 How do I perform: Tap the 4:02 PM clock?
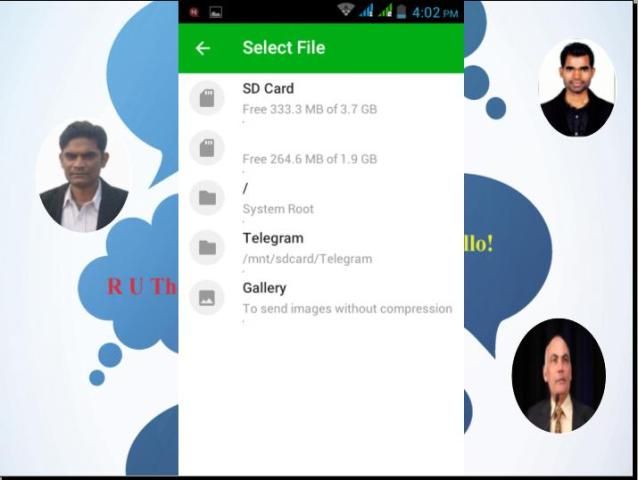[435, 13]
